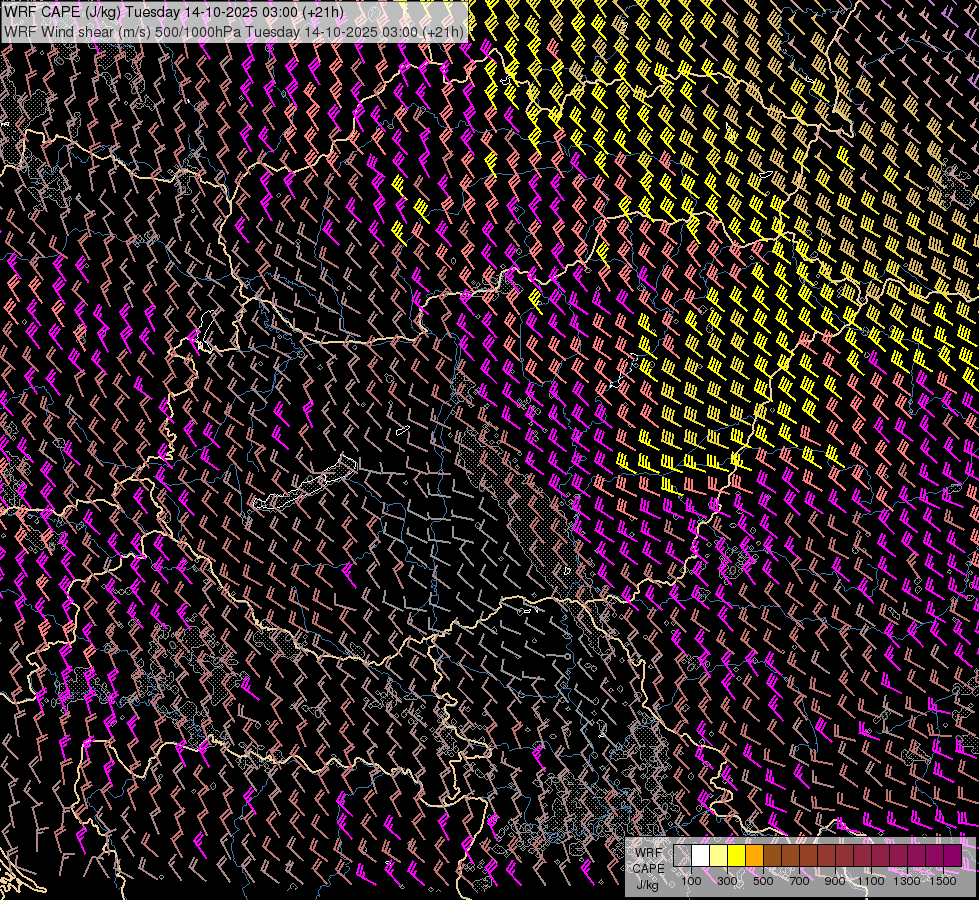Click the Lake Balaton outline on the map
The image size is (979, 900).
tap(305, 487)
